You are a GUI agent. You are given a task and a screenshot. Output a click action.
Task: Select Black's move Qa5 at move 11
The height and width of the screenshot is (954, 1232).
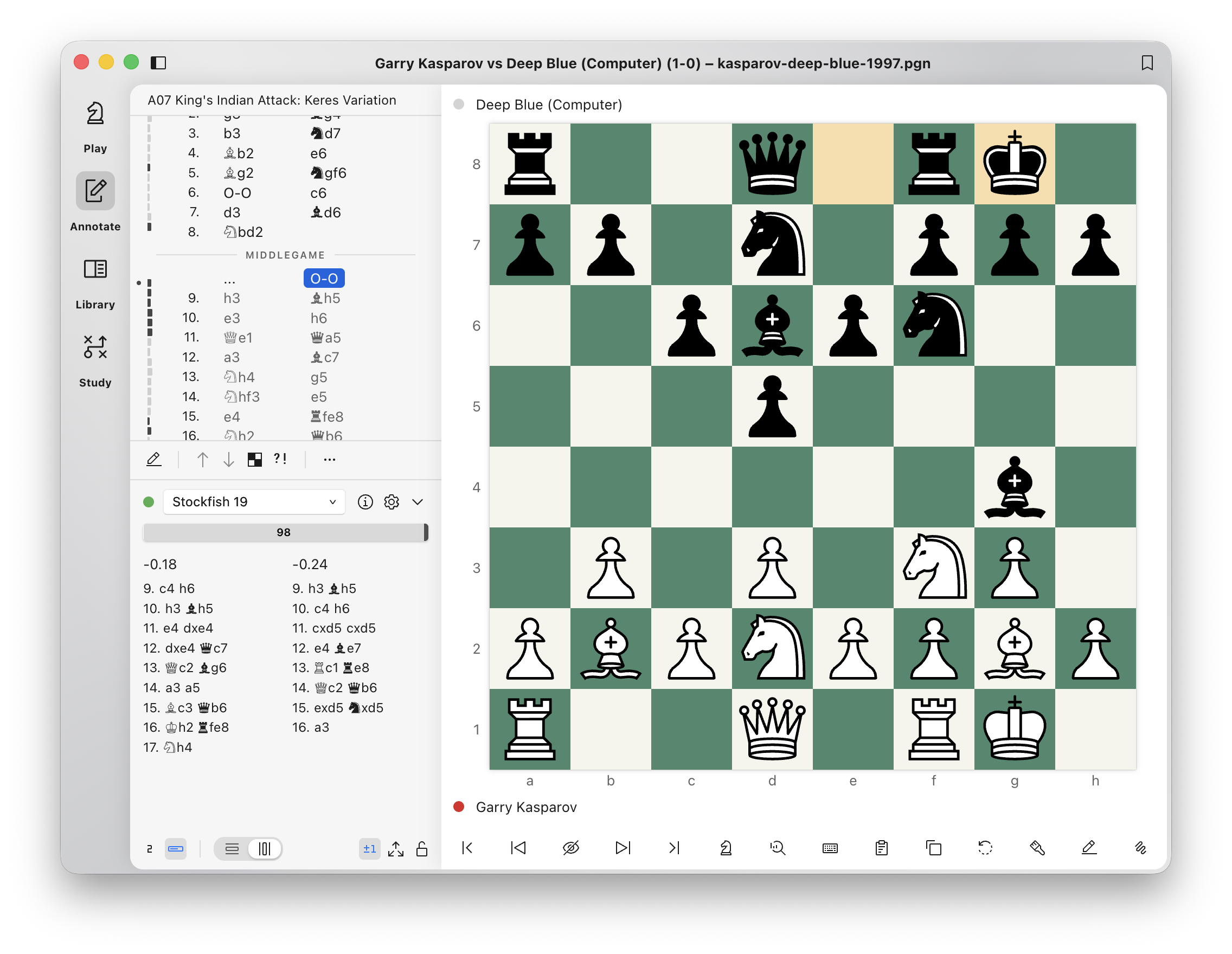tap(325, 338)
